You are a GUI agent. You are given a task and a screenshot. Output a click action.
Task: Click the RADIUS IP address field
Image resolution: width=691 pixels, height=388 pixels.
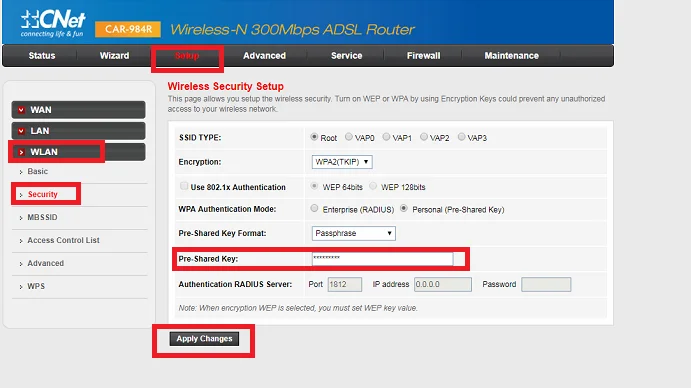pyautogui.click(x=442, y=284)
